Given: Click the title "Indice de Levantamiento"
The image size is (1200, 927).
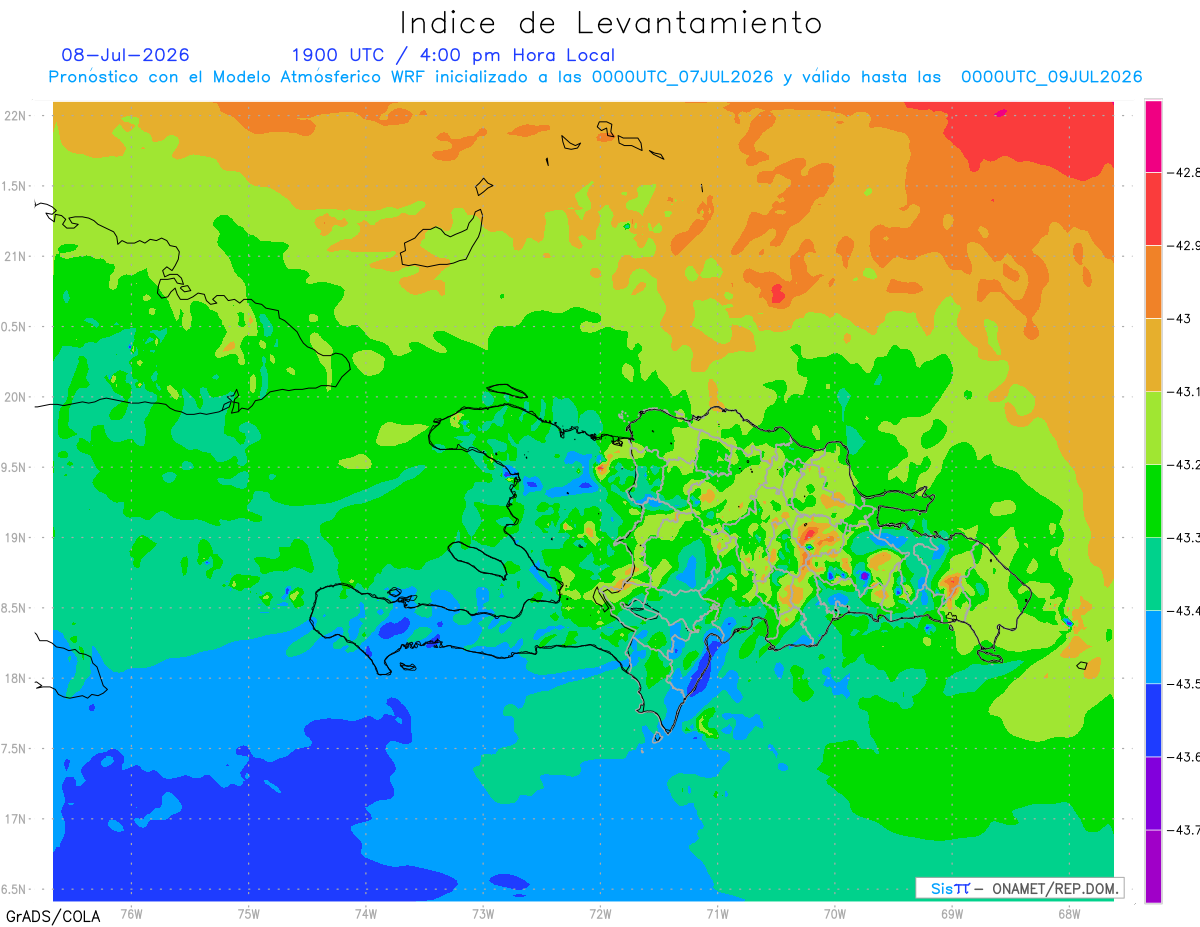Looking at the screenshot, I should point(611,23).
